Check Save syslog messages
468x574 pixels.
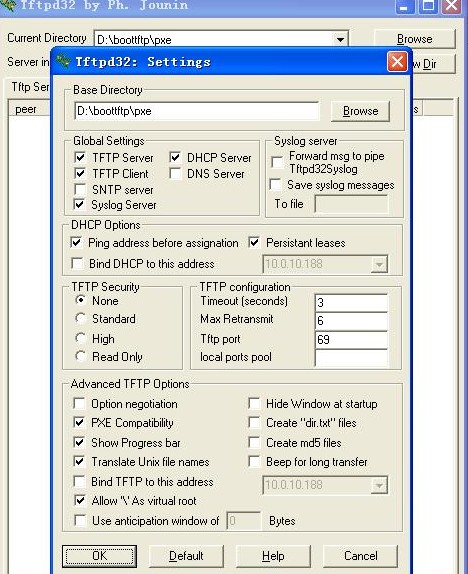(275, 184)
